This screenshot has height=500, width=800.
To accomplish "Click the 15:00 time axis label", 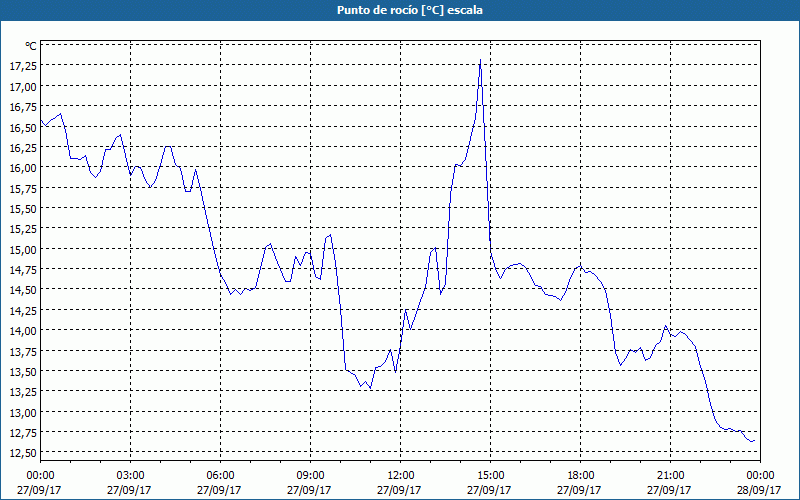I will (x=490, y=476).
